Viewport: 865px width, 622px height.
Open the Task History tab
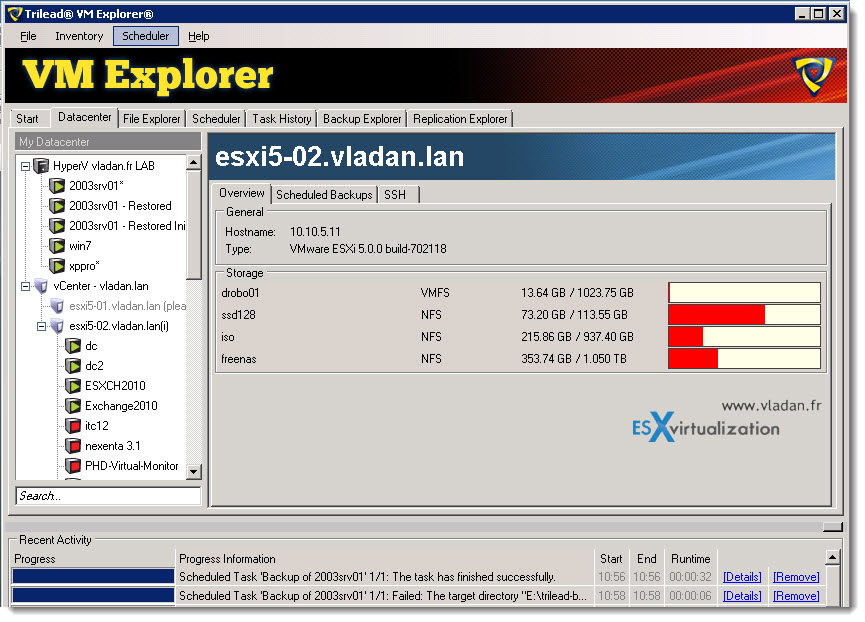[282, 119]
